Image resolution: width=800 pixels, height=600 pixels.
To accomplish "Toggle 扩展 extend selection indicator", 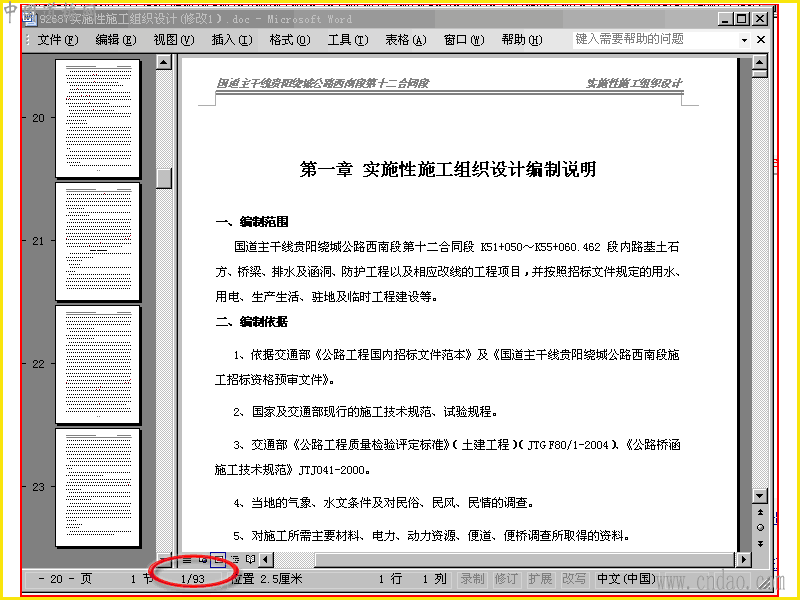I will [540, 579].
